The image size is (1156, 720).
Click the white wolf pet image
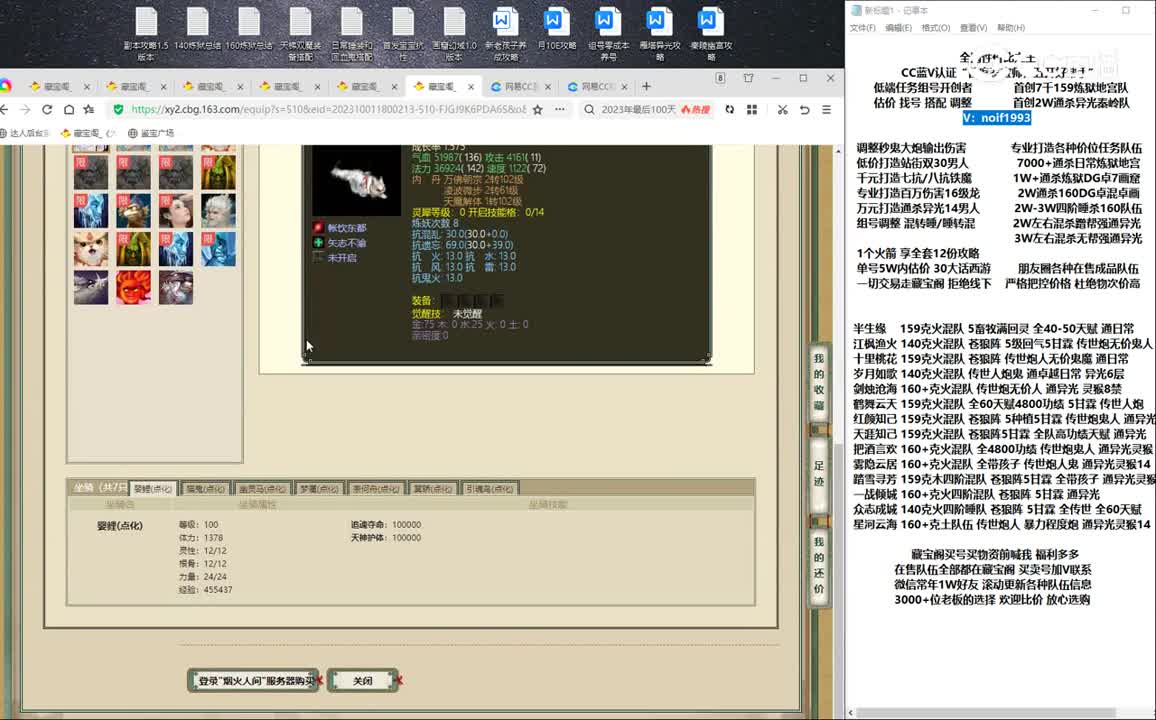(x=356, y=181)
